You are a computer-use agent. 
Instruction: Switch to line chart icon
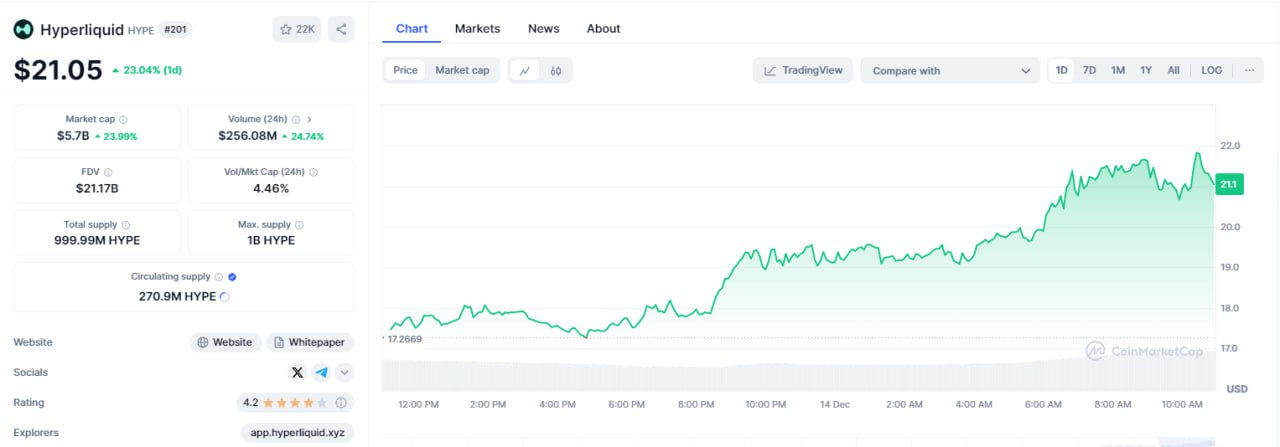point(525,71)
